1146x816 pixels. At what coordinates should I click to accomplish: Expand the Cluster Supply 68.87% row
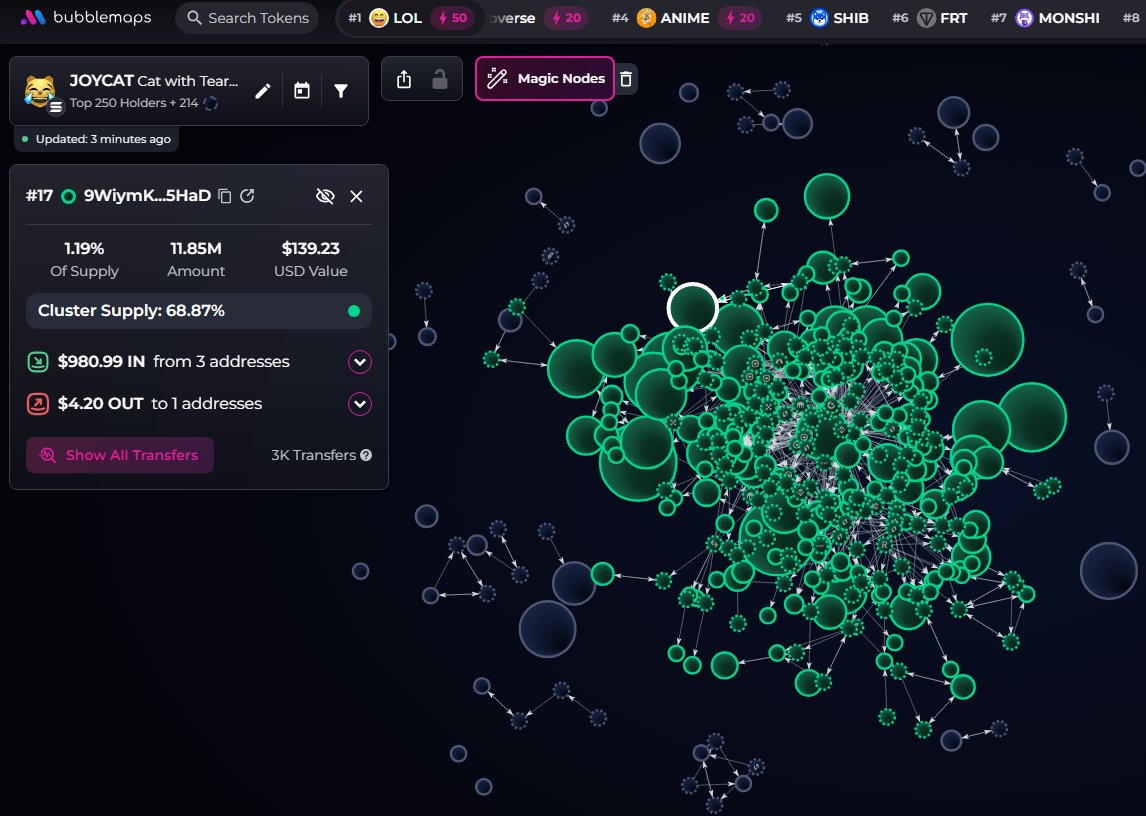click(x=199, y=311)
